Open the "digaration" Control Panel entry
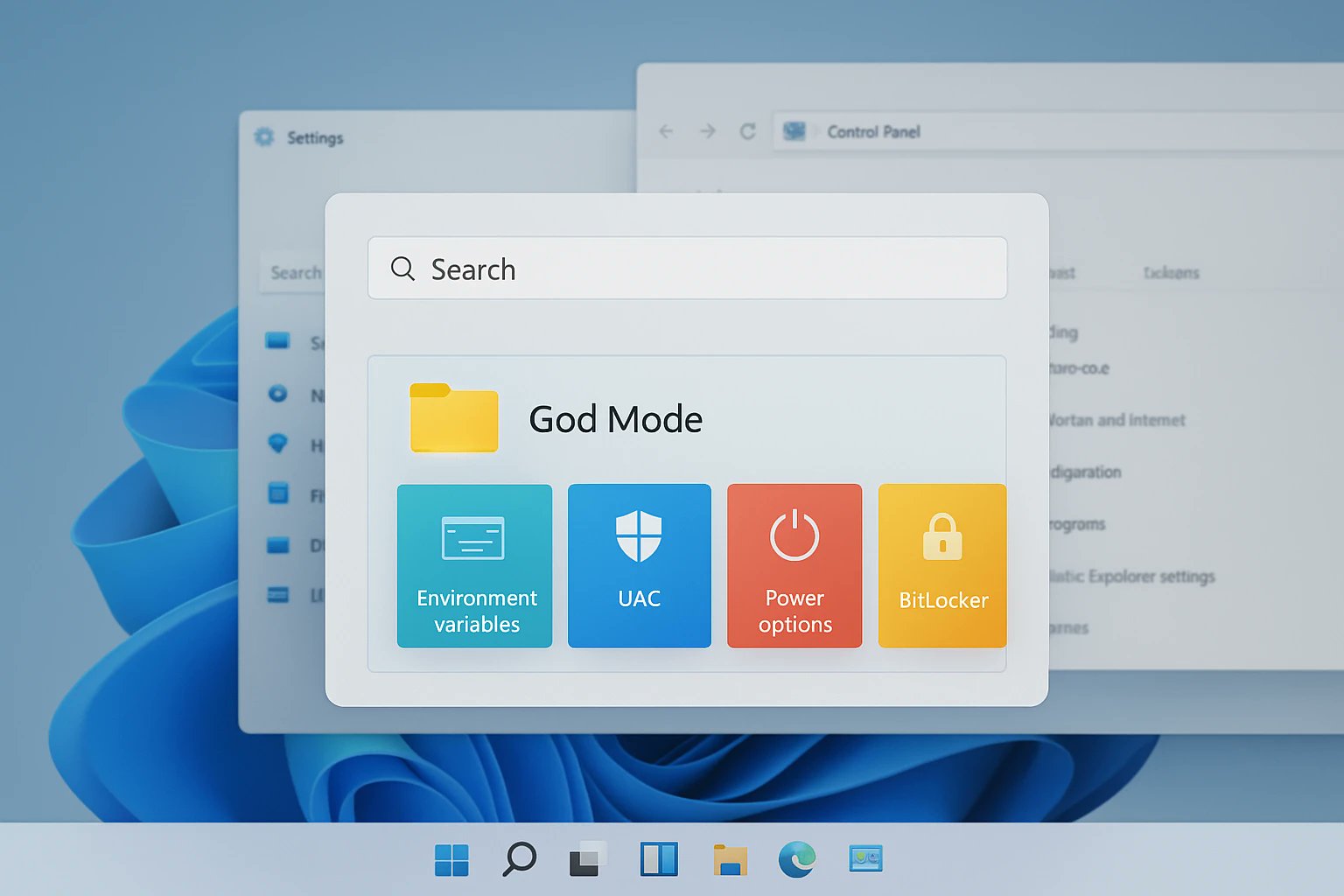 [x=1085, y=472]
